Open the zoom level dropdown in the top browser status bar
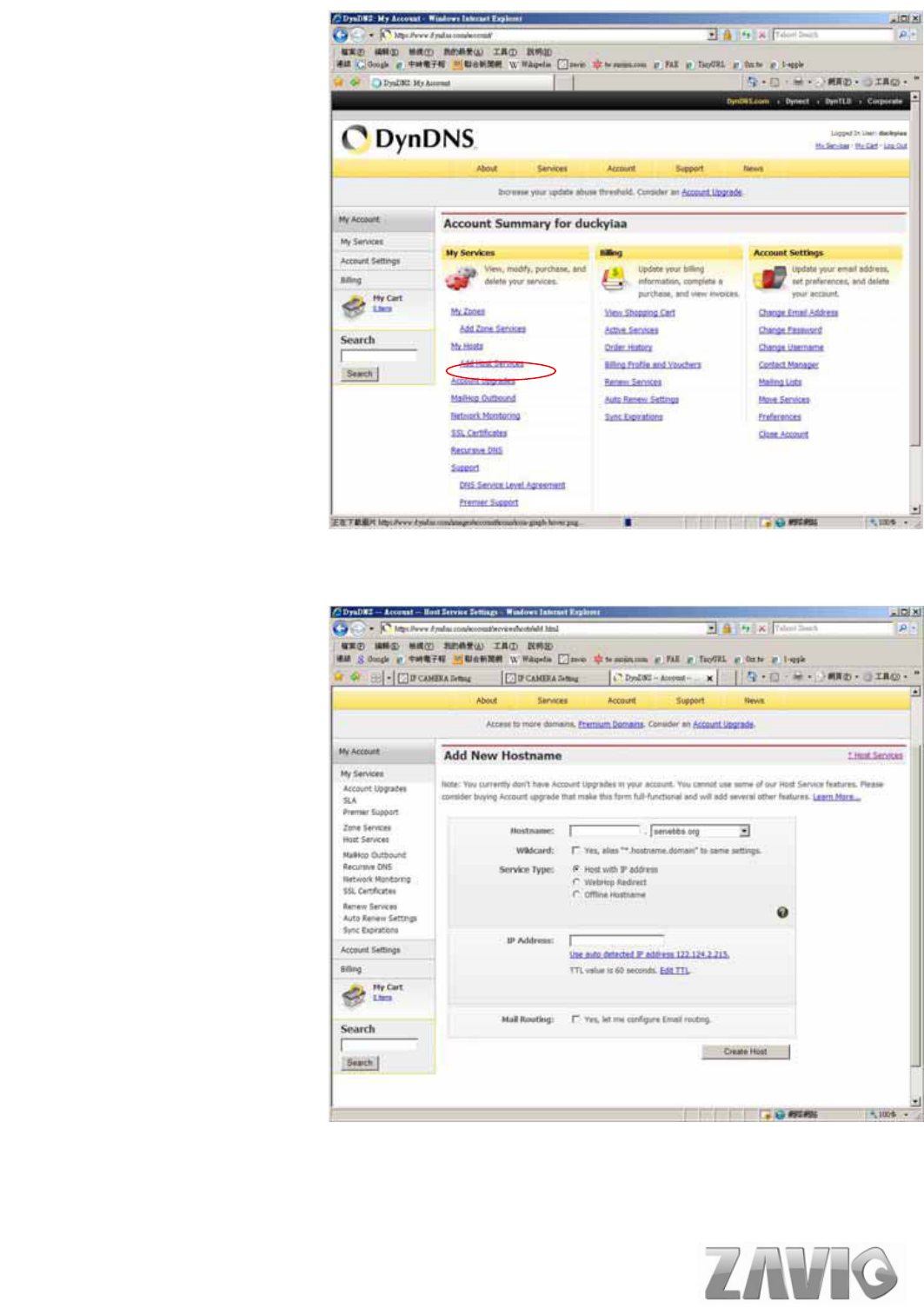 coord(906,522)
